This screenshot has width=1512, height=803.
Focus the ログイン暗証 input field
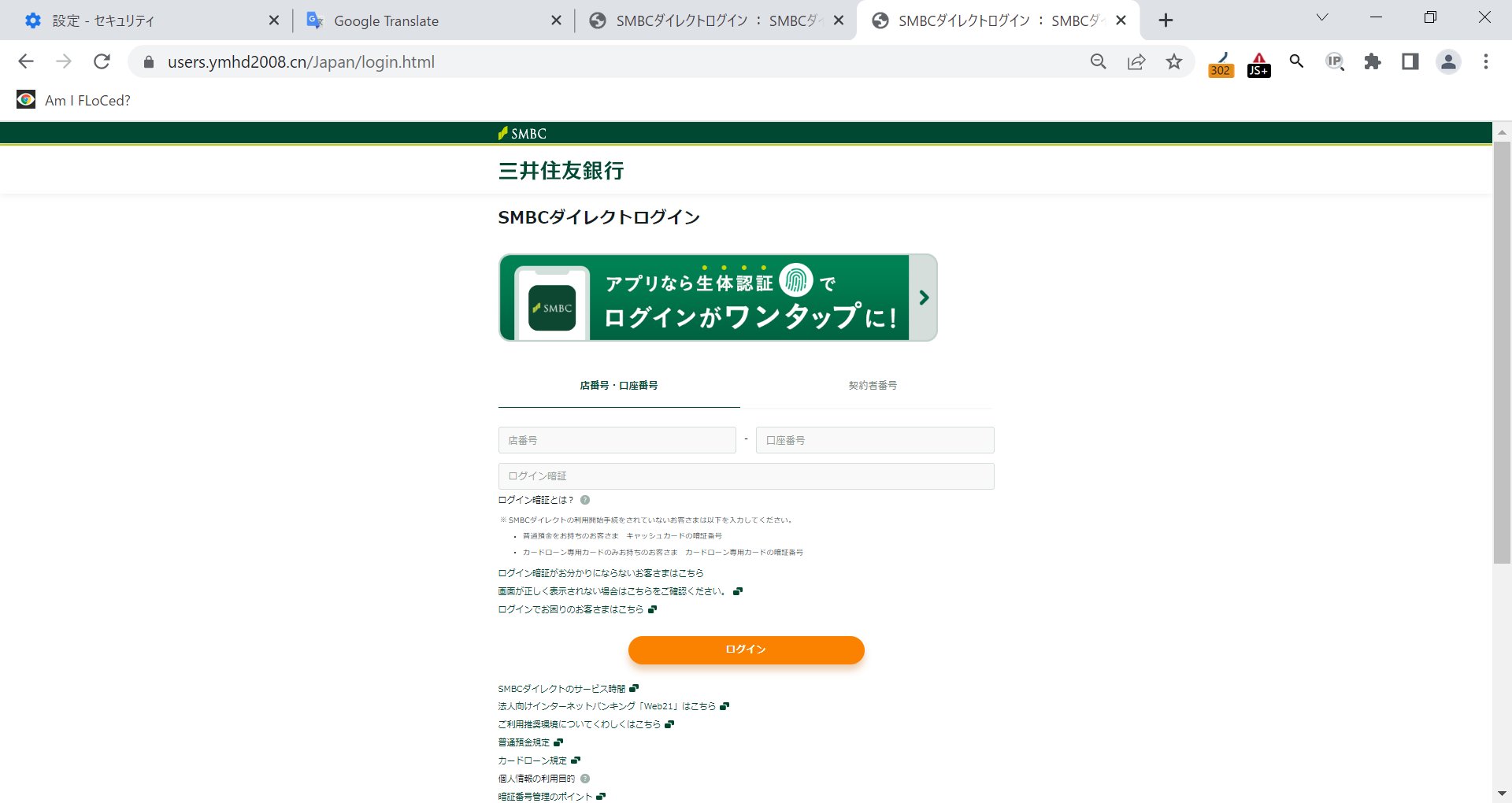[747, 476]
